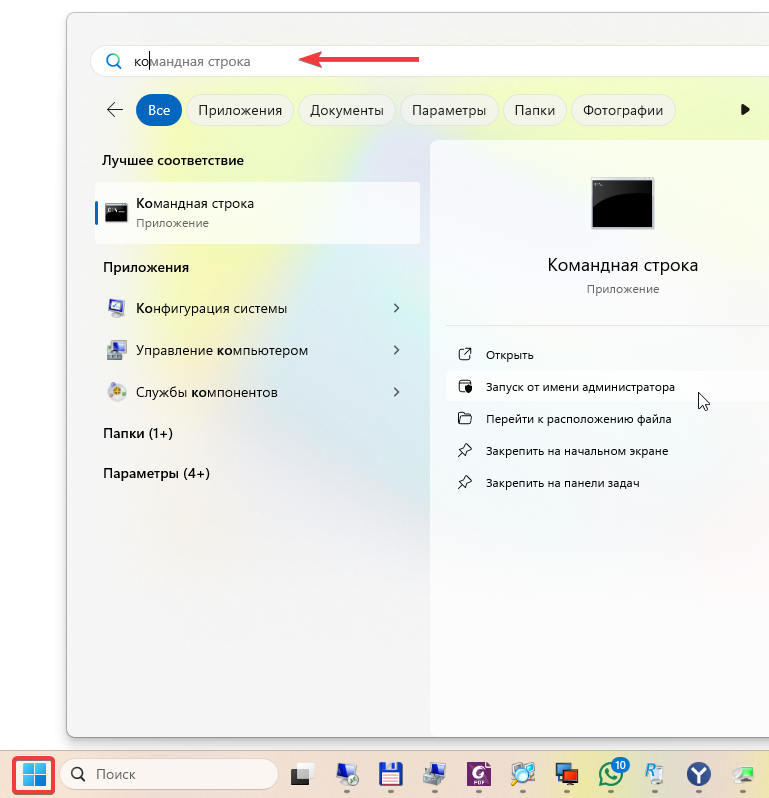Open WhatsApp from the taskbar
The height and width of the screenshot is (798, 769).
tap(611, 774)
